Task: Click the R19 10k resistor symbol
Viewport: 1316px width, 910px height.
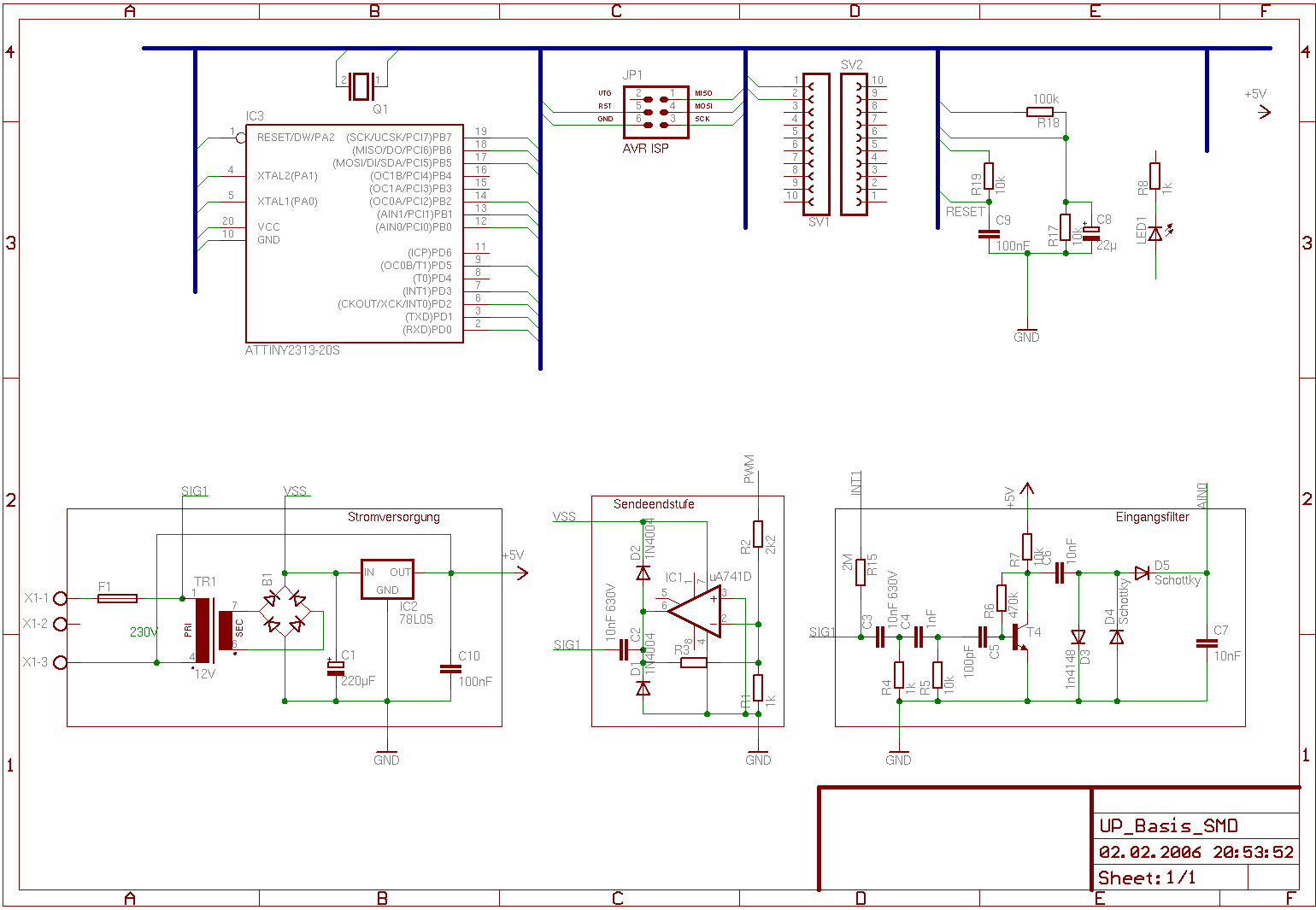Action: pos(989,176)
